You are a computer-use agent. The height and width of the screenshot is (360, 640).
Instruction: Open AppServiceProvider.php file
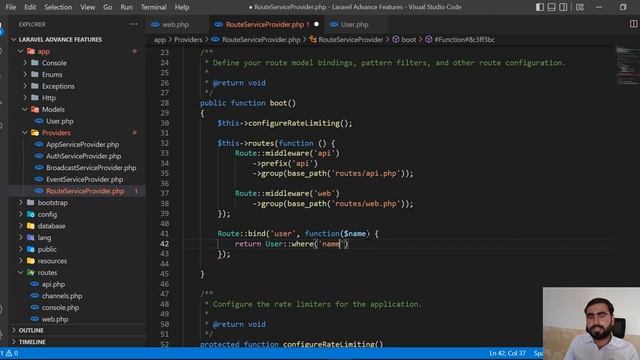82,144
